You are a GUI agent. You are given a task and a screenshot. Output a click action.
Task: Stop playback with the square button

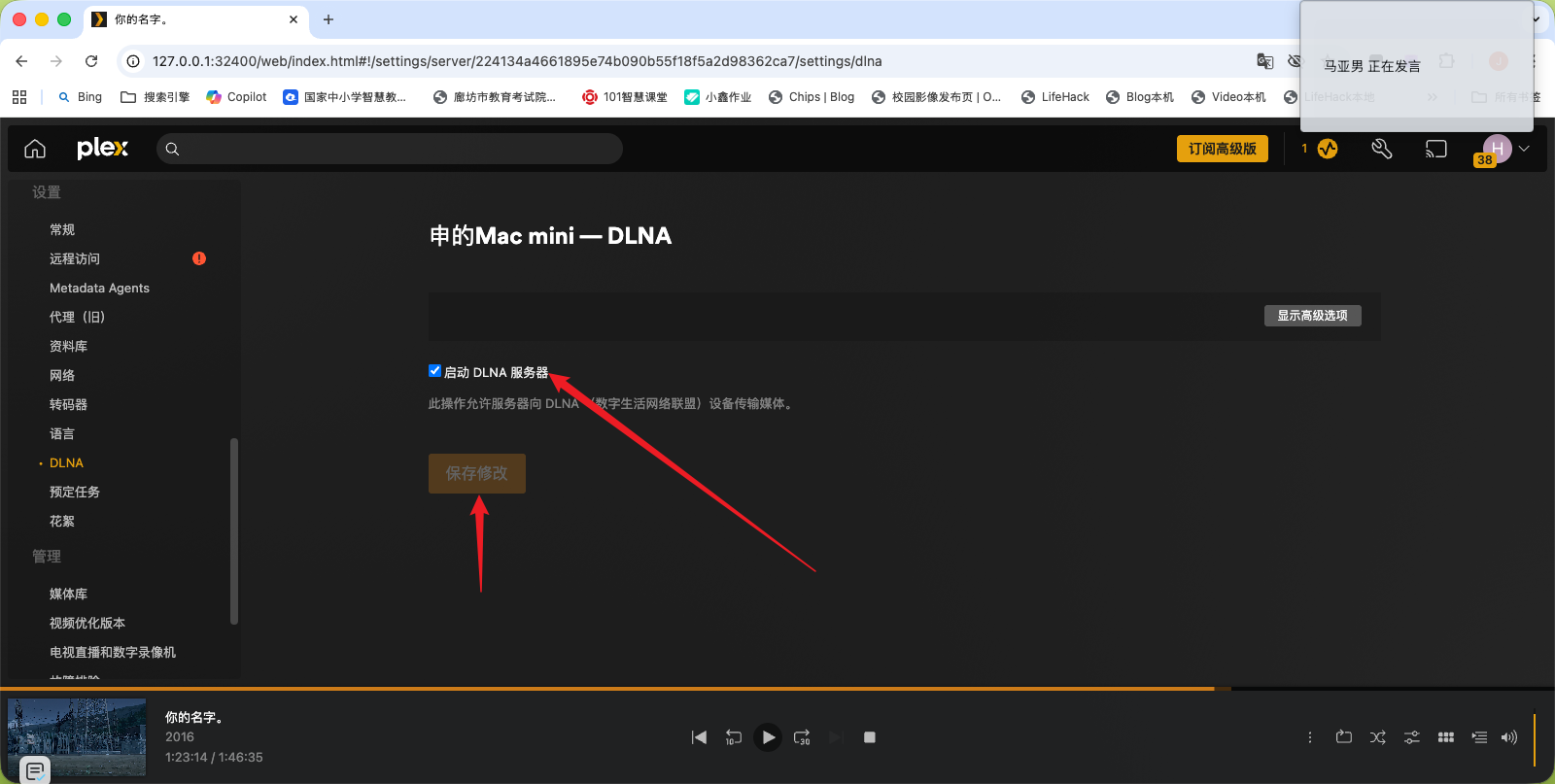870,737
